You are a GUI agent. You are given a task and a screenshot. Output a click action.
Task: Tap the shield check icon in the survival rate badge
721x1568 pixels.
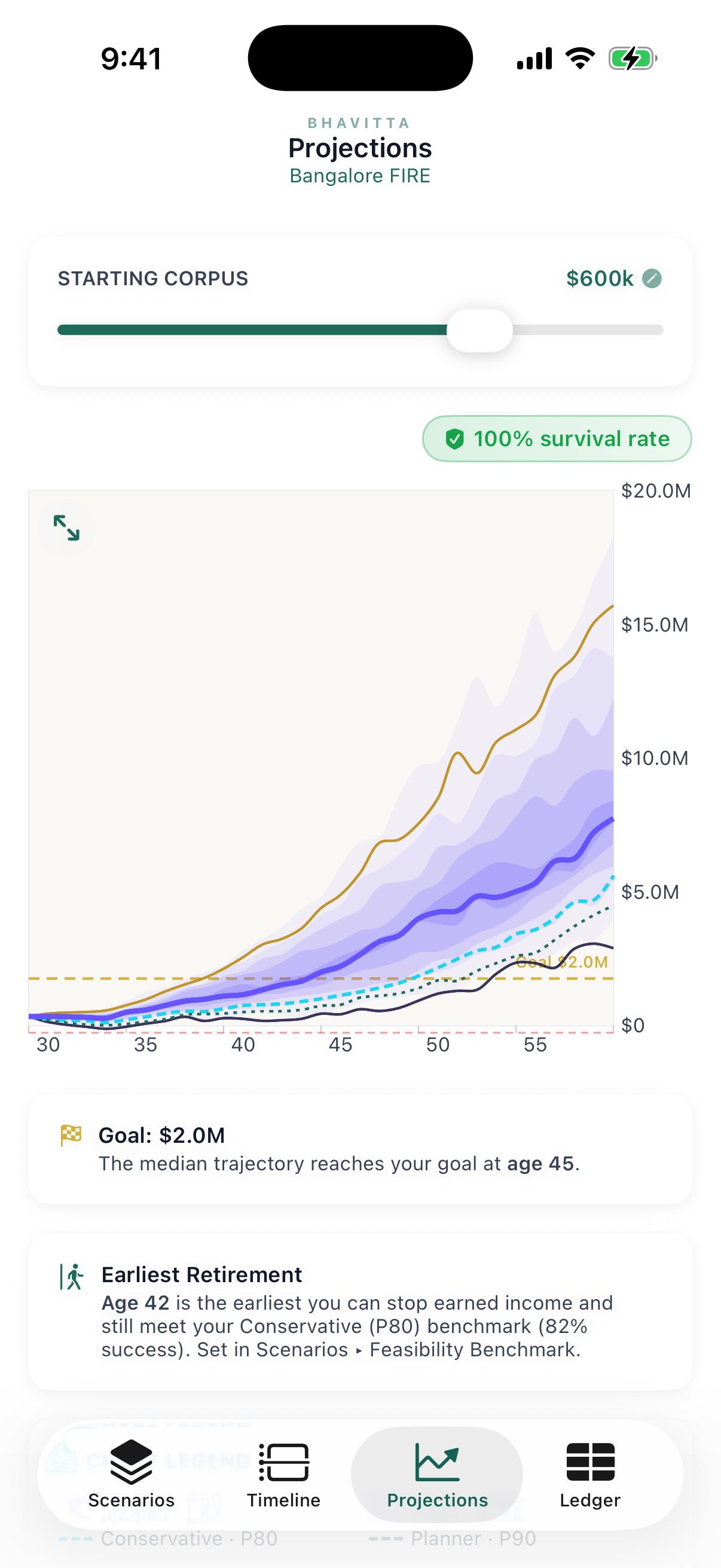click(x=454, y=439)
